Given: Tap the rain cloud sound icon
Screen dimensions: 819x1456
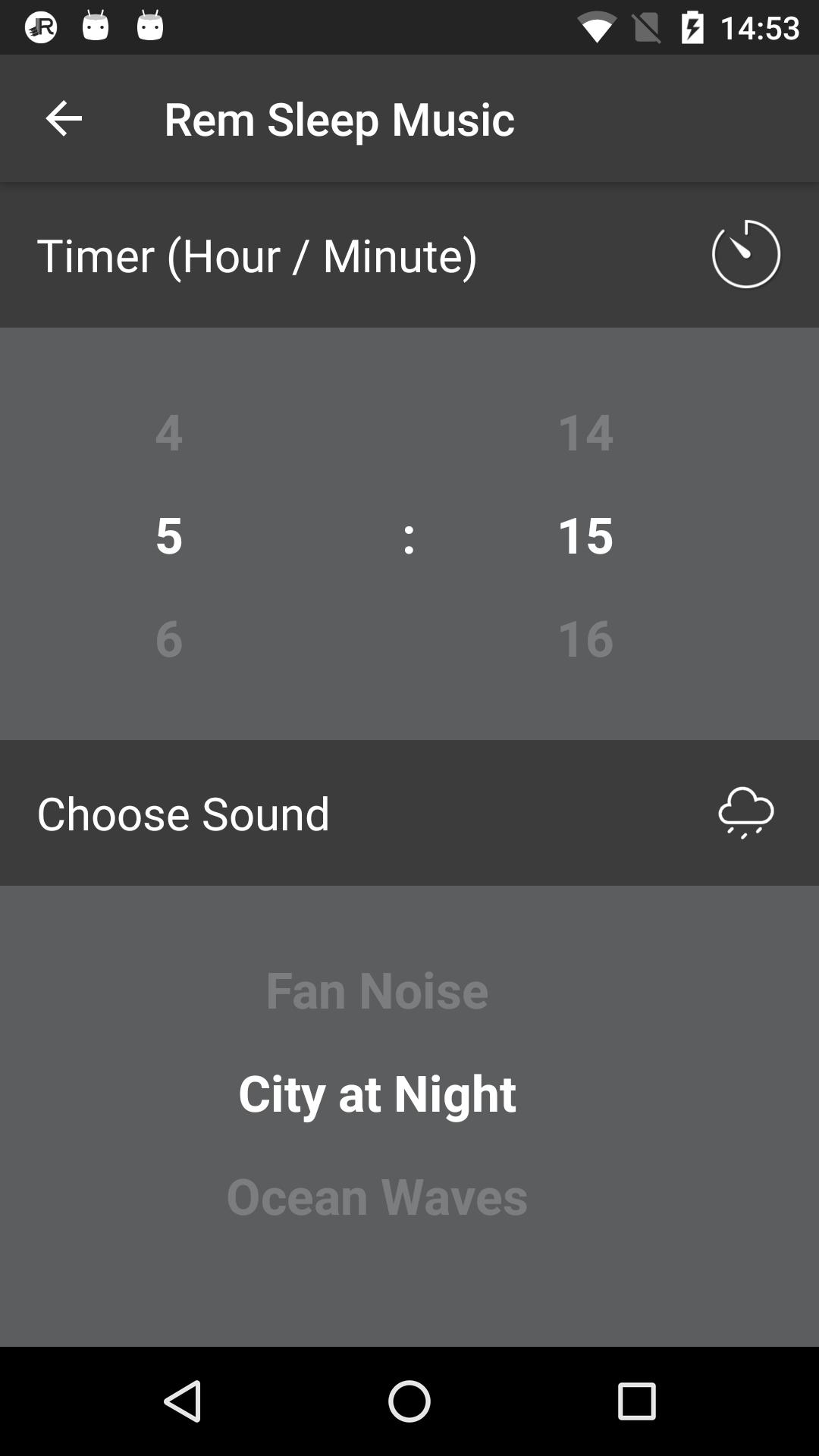Looking at the screenshot, I should tap(745, 812).
